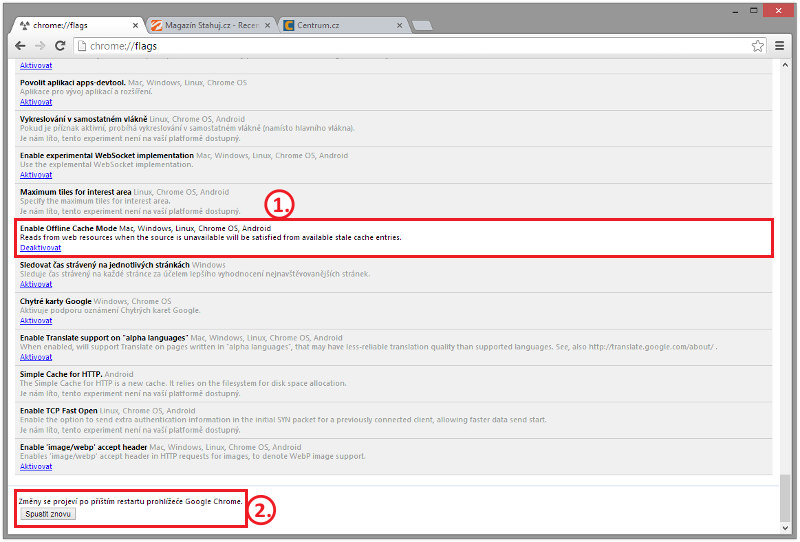Click Povolit aplikaci apps-devtool. title
800x542 pixels.
(x=72, y=82)
